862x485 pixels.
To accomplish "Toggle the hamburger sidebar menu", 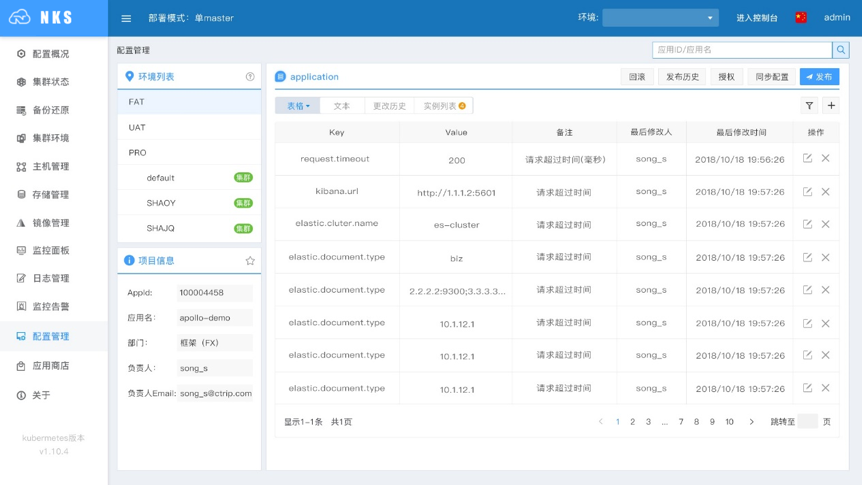I will click(x=126, y=18).
